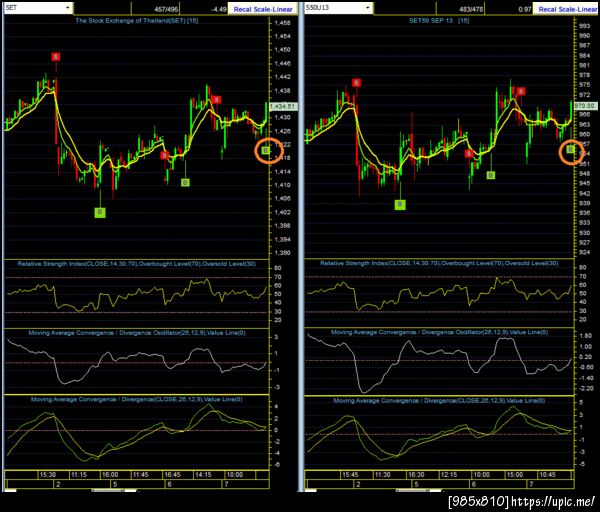Click the 11:30 time label on S50U13 axis
Viewport: 600px width, 512px height.
pyautogui.click(x=382, y=474)
